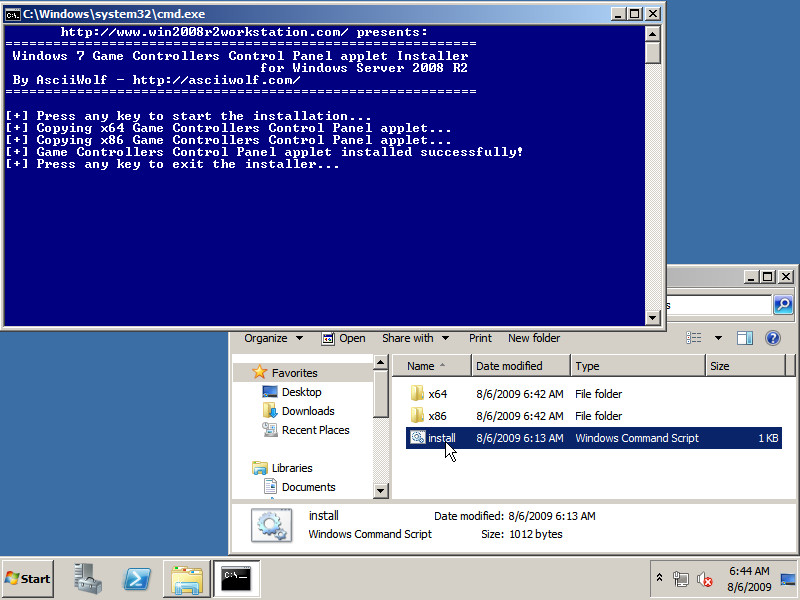Viewport: 800px width, 600px height.
Task: Click the cmd window scrollbar thumb
Action: click(653, 53)
